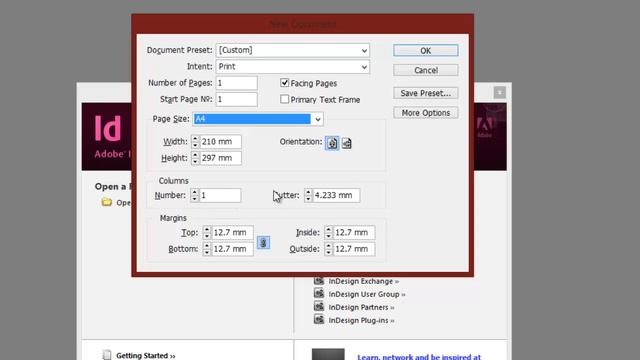Open the Intent dropdown
640x360 pixels.
293,67
